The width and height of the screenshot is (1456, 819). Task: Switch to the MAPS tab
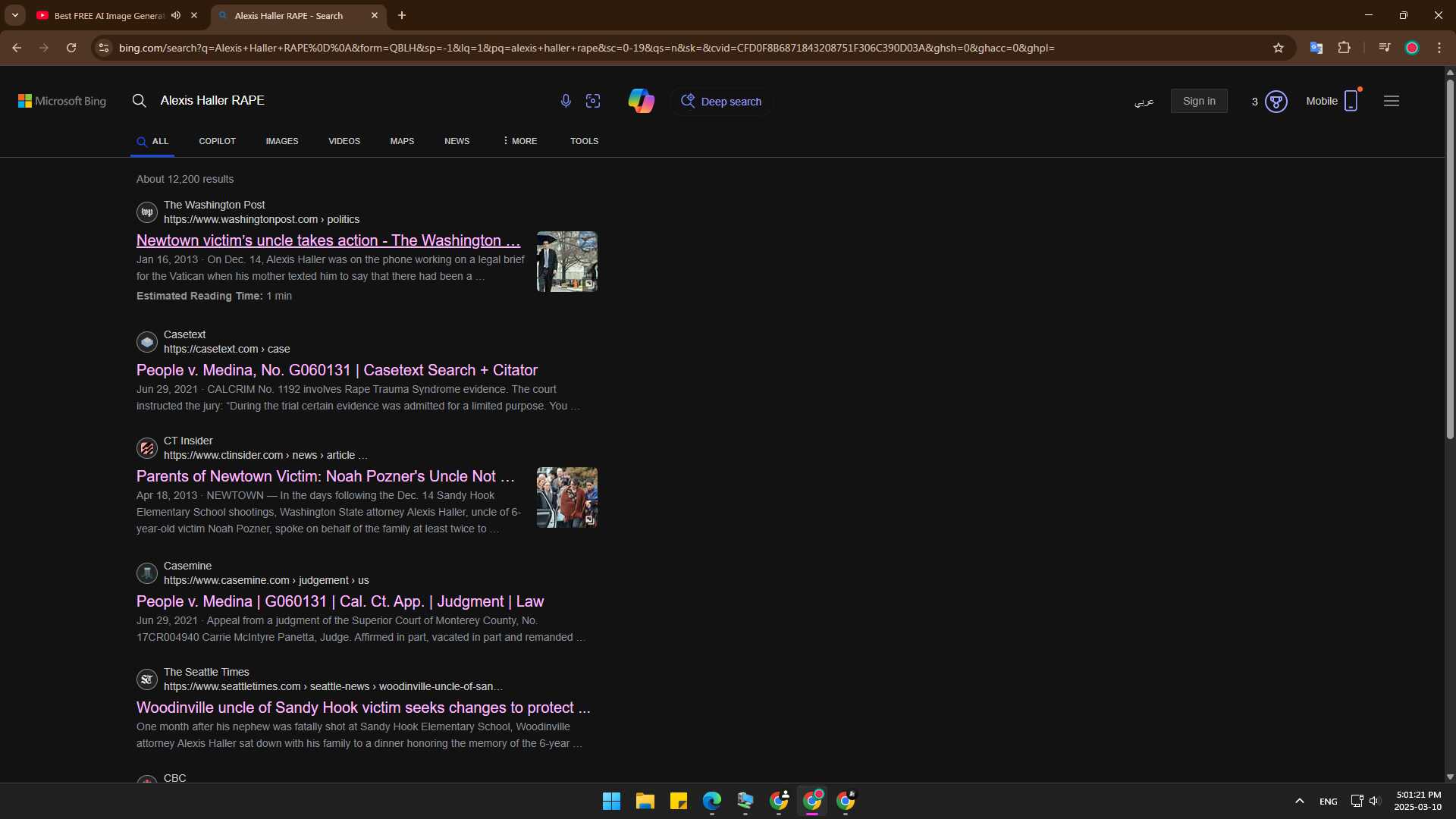pos(402,141)
